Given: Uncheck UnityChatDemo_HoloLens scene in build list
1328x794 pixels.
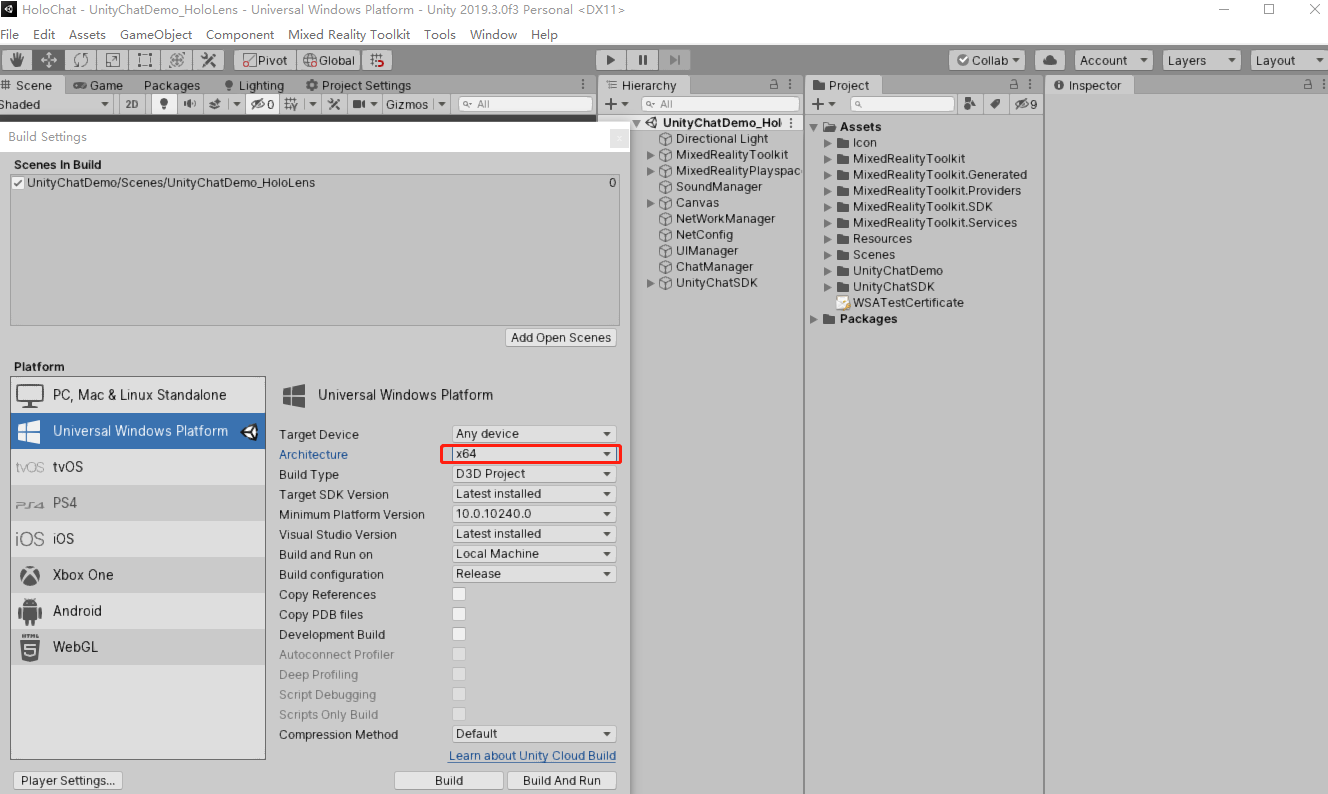Looking at the screenshot, I should point(18,183).
